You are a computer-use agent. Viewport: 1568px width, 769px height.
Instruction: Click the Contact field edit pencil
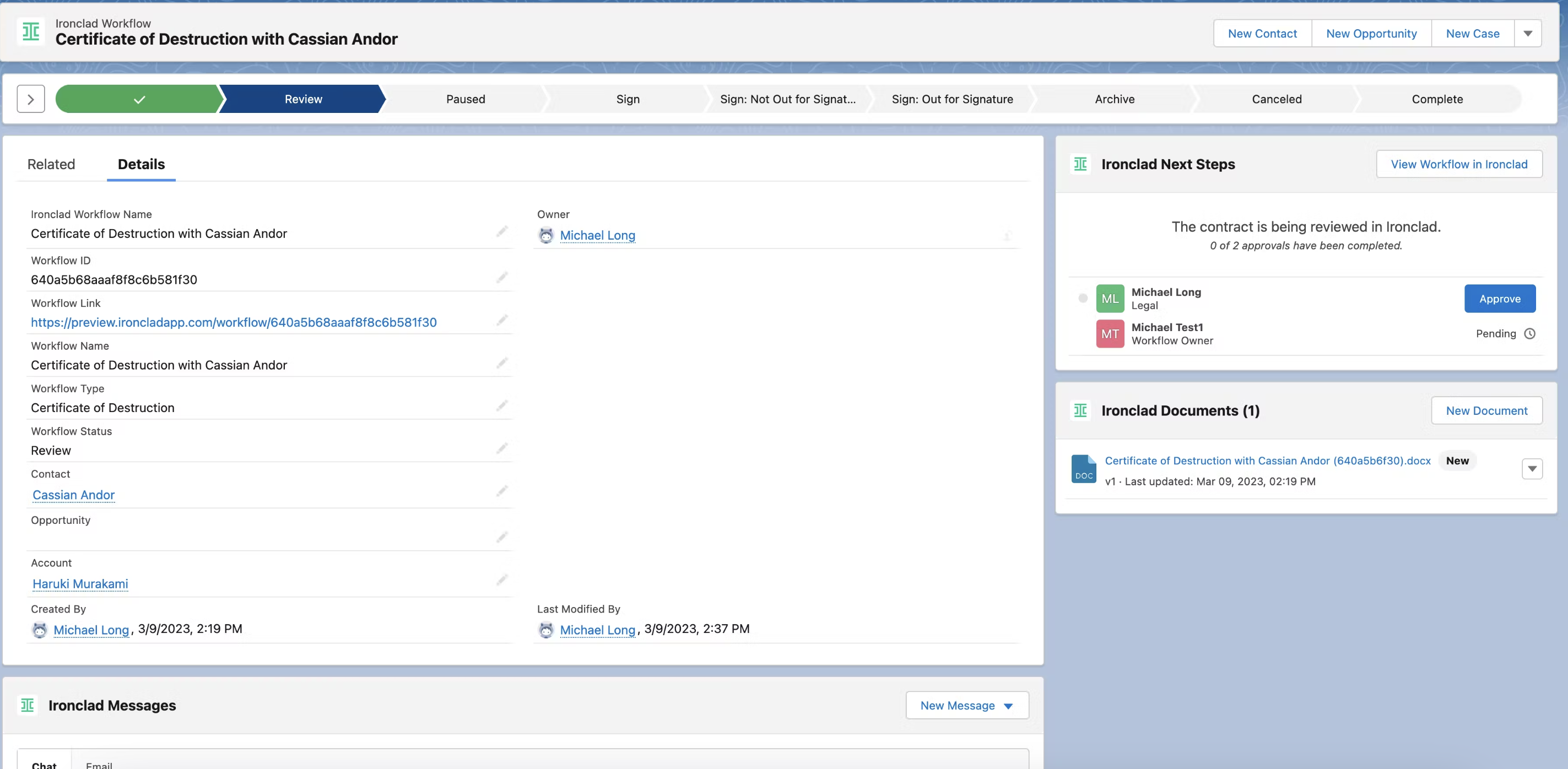501,491
